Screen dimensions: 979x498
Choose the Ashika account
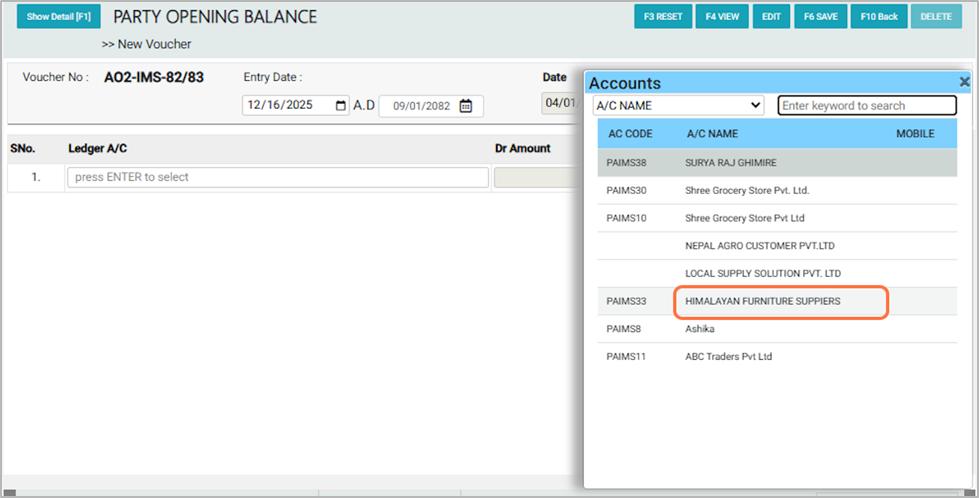pos(700,329)
